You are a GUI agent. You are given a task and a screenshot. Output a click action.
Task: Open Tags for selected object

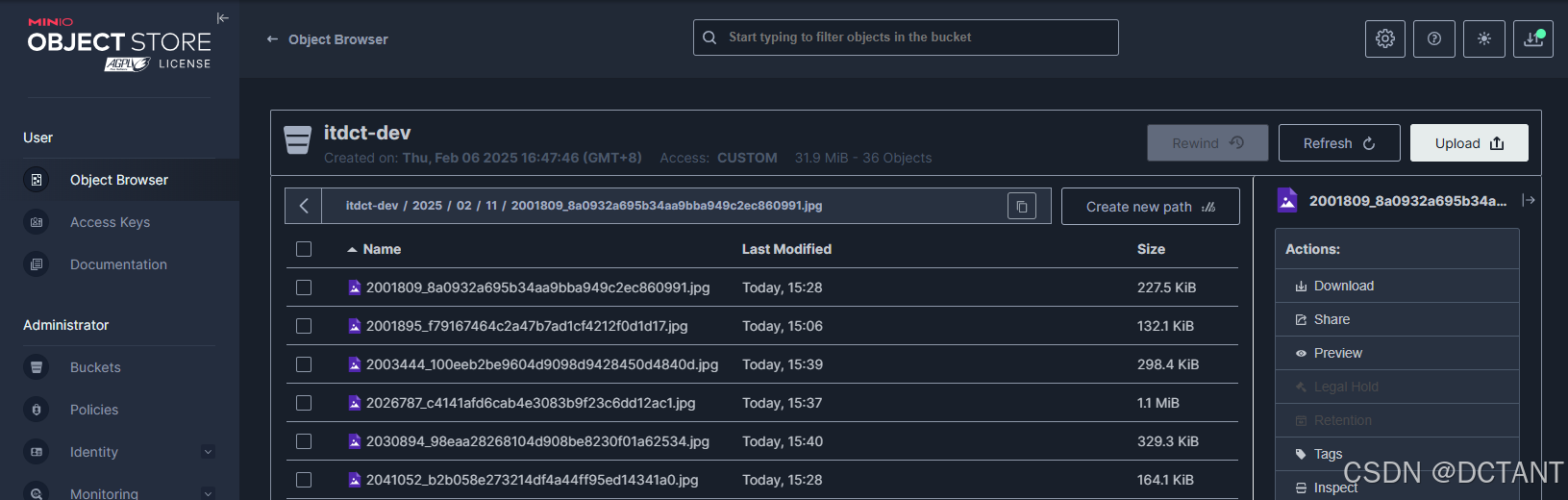(1397, 454)
